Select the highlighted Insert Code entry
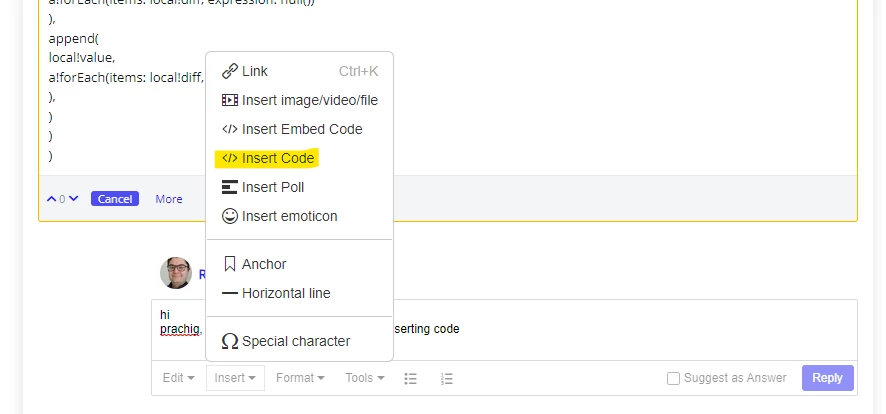Image resolution: width=886 pixels, height=414 pixels. click(x=268, y=159)
